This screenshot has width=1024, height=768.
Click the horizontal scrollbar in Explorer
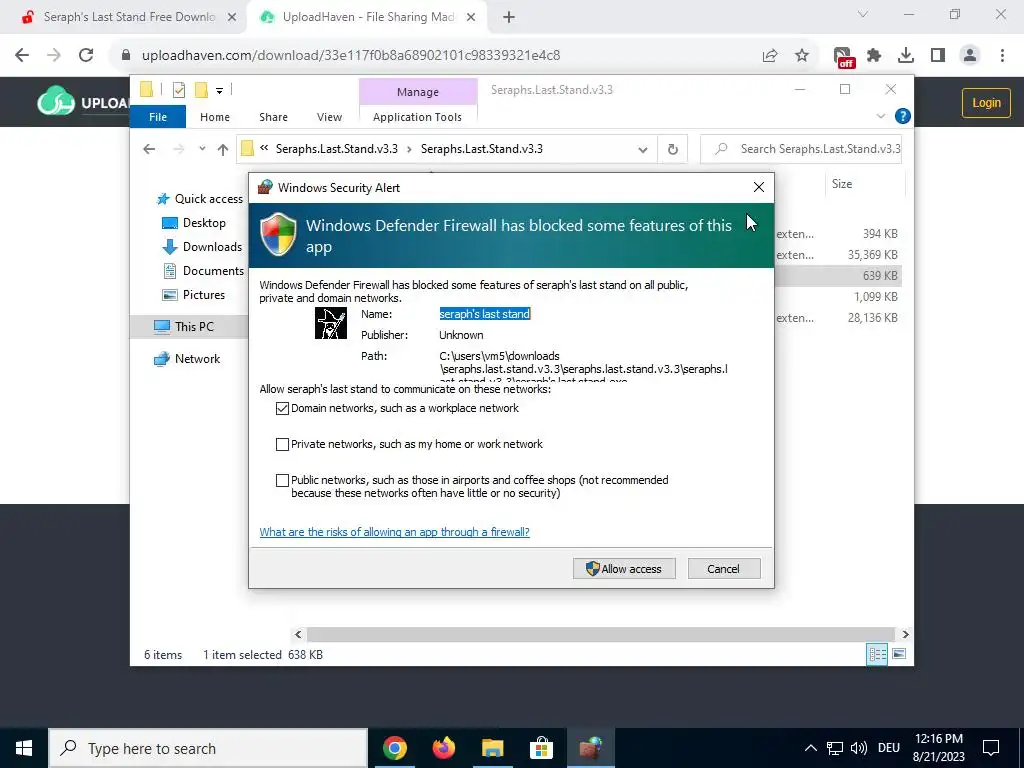(x=601, y=634)
